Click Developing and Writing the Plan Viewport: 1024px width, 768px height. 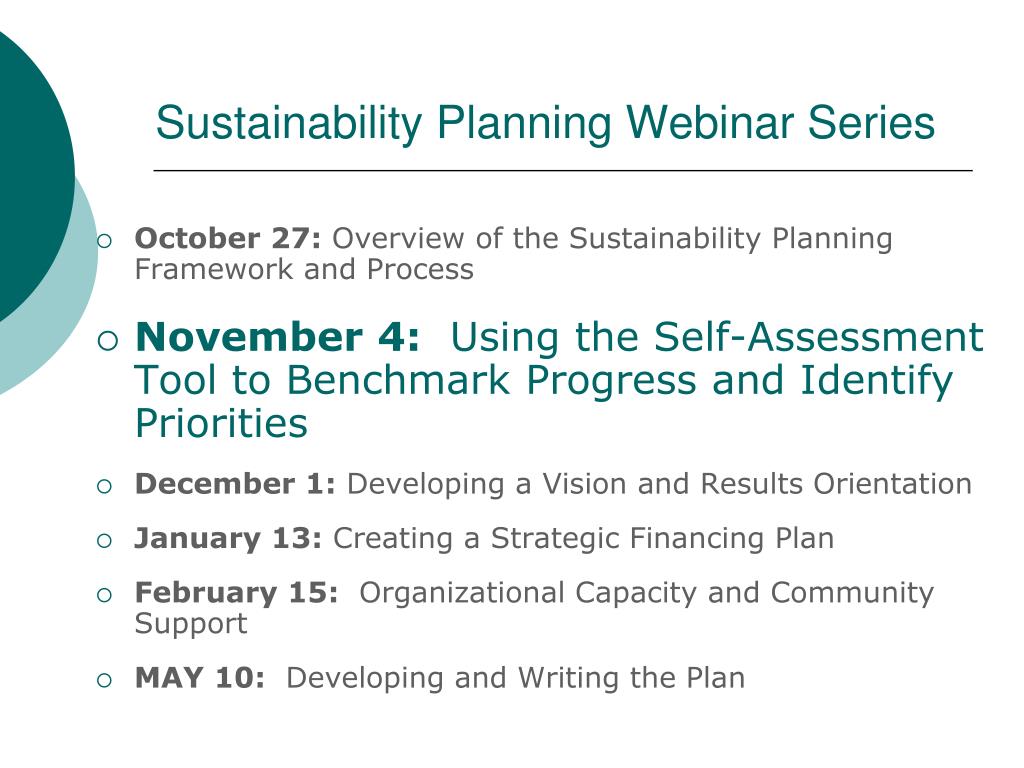[516, 679]
